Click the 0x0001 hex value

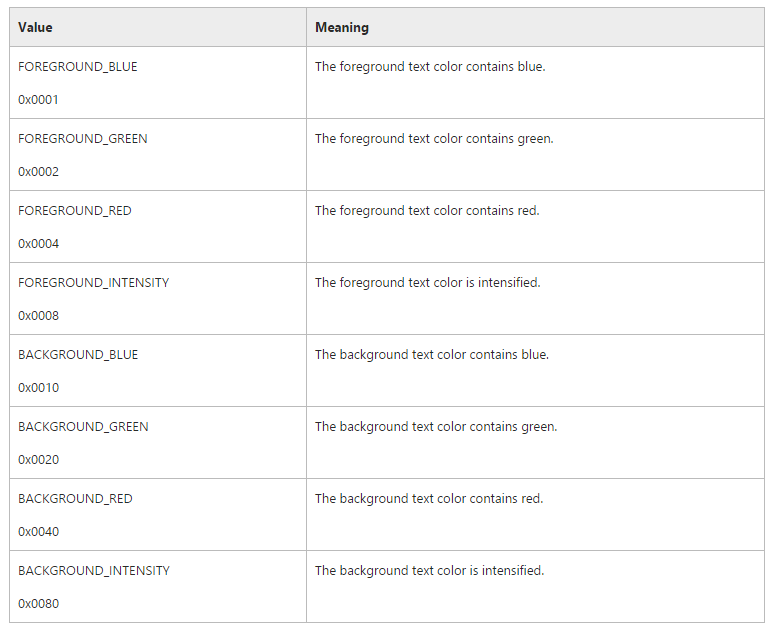point(38,100)
